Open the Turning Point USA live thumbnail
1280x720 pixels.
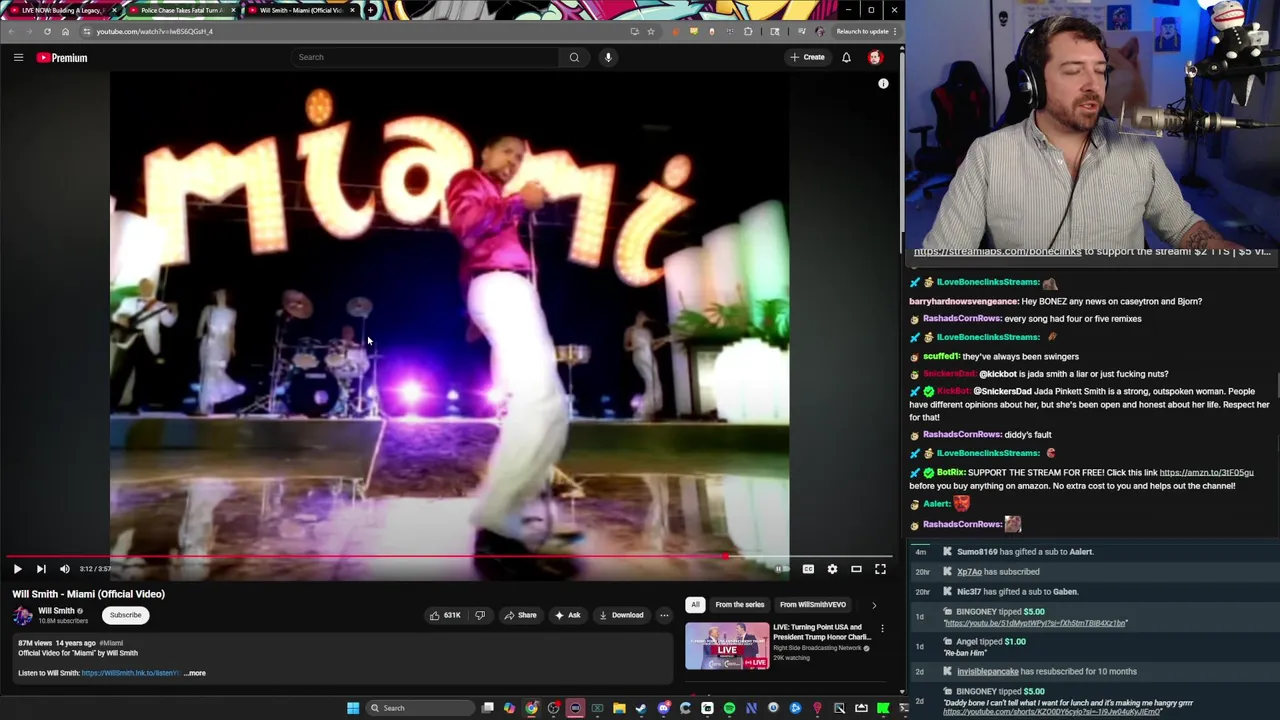click(x=727, y=646)
